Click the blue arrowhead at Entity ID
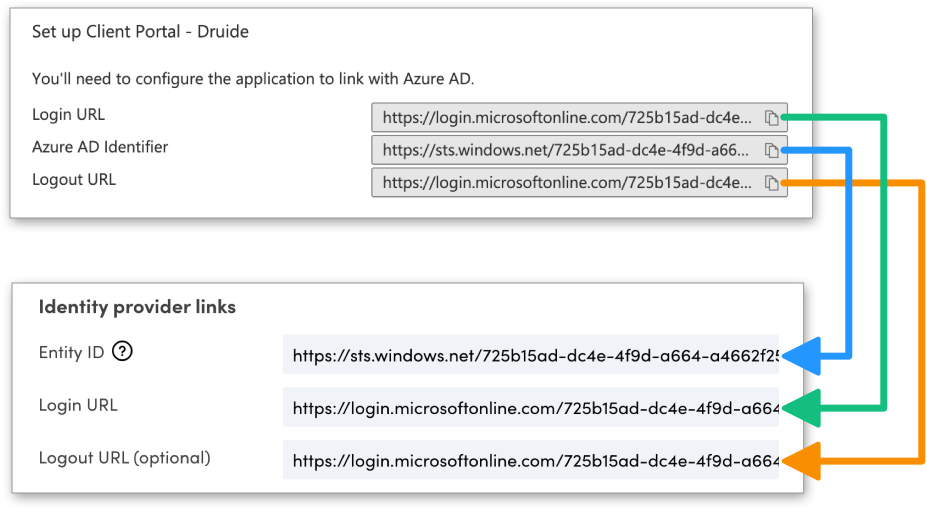This screenshot has width=927, height=510. 803,355
